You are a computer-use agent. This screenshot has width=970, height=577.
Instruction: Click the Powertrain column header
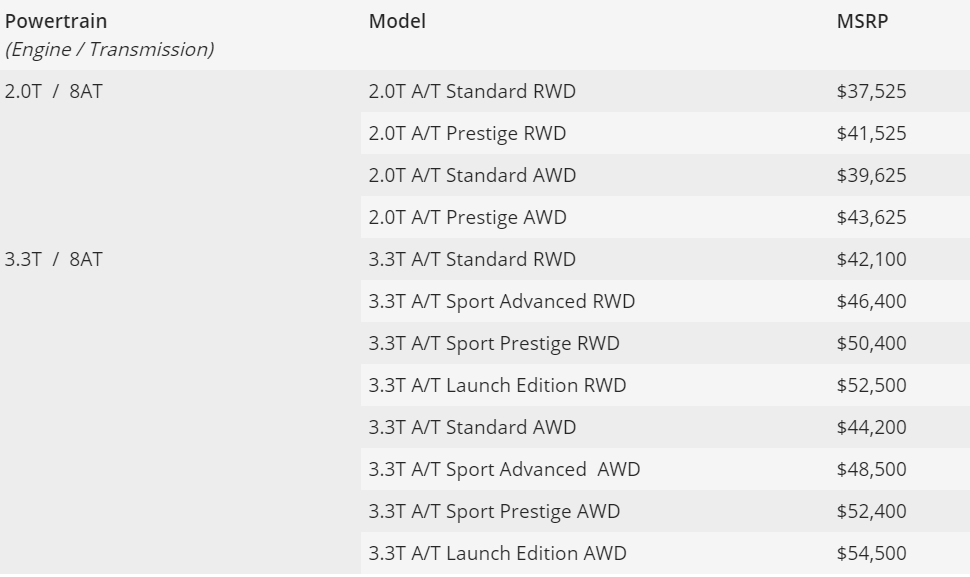[56, 22]
